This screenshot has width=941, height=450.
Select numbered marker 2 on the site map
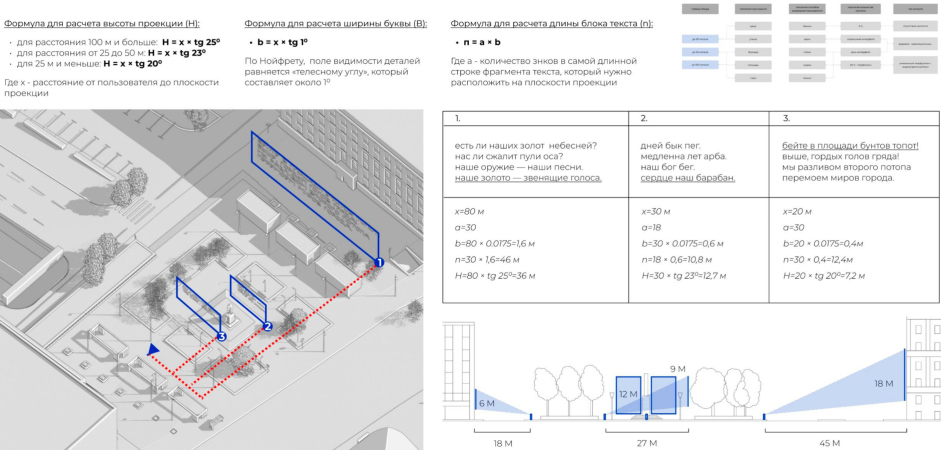(x=267, y=326)
